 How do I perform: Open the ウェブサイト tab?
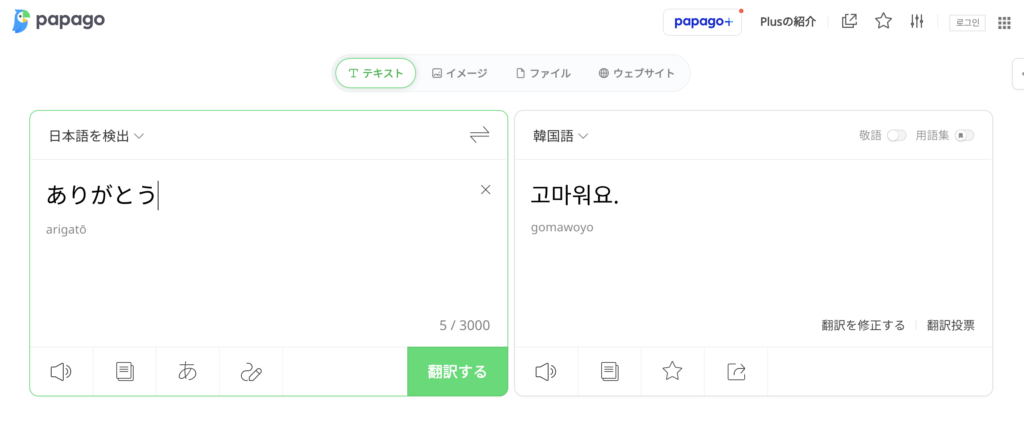[636, 73]
